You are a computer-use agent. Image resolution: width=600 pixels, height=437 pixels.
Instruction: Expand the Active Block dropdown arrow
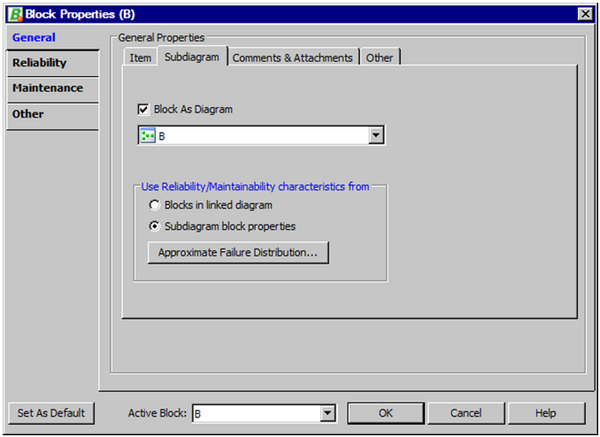tap(328, 413)
